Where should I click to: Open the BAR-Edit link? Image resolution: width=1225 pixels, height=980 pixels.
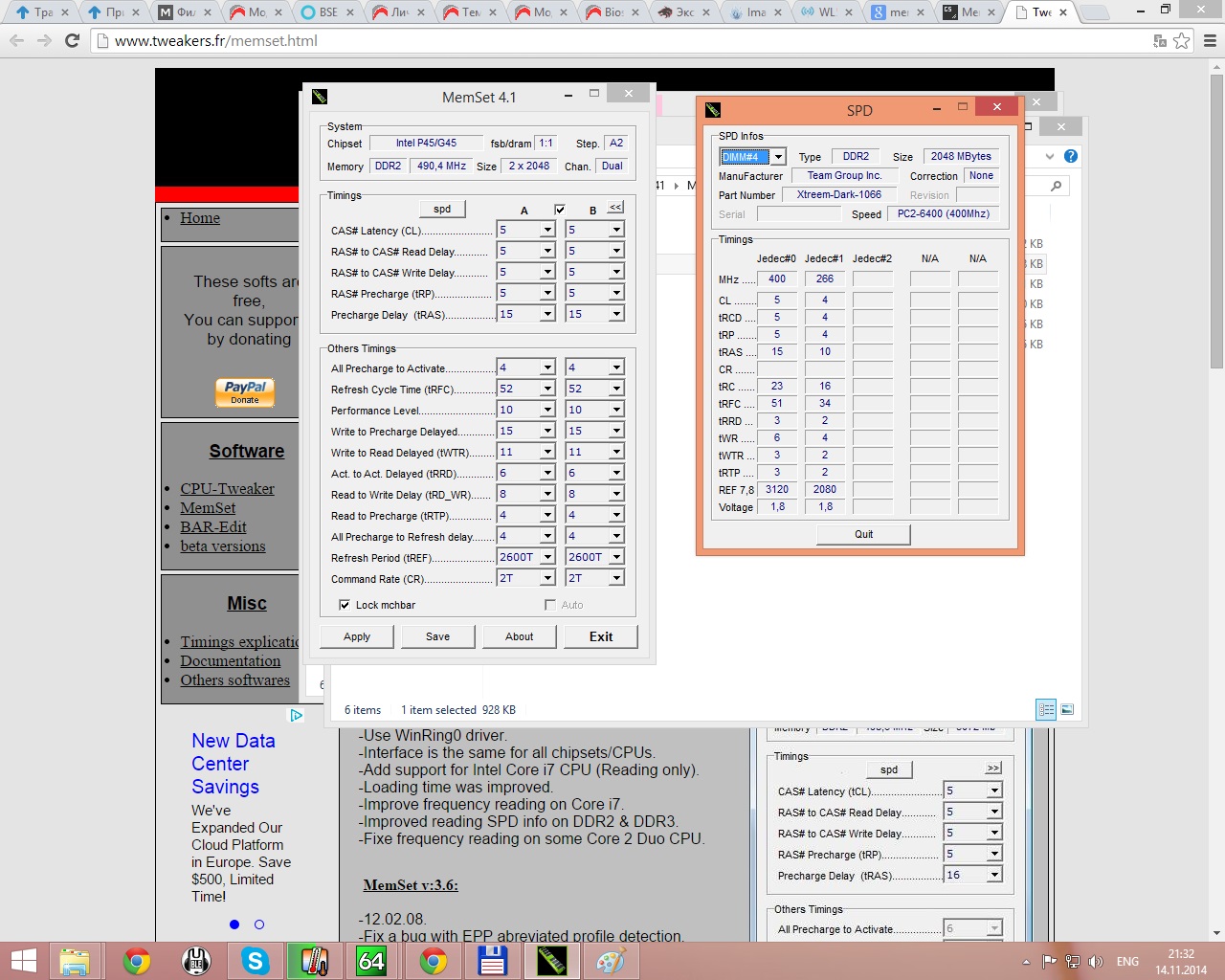[213, 527]
